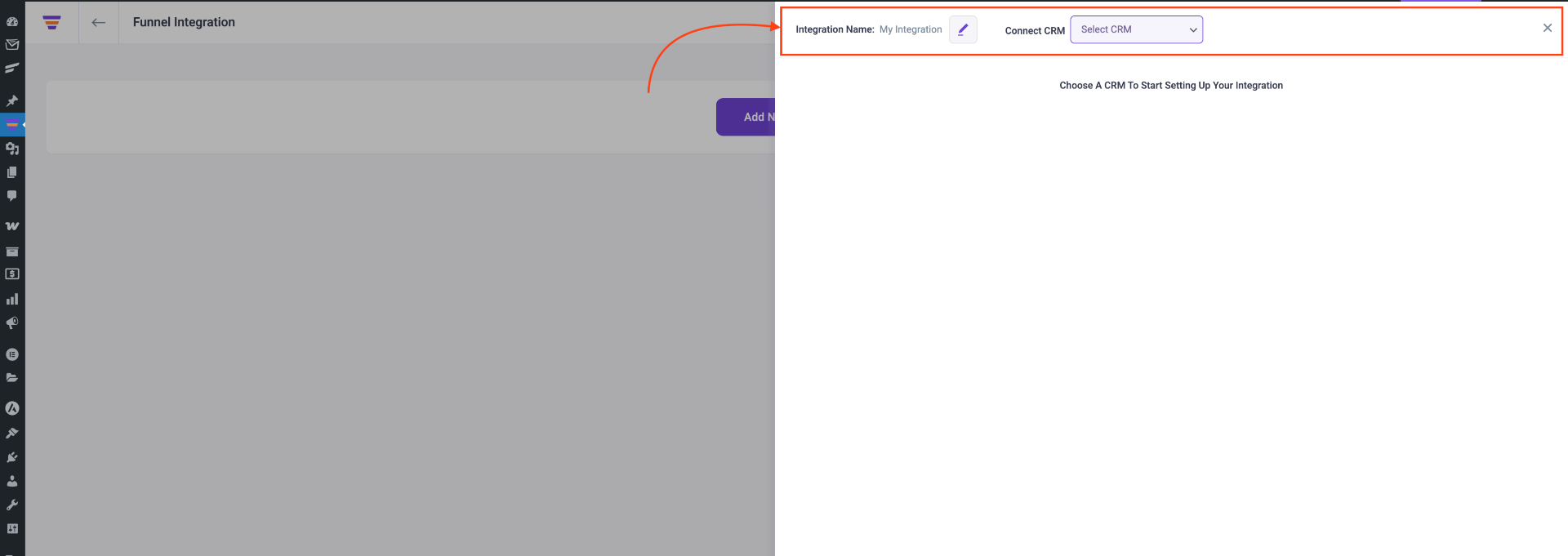Open the Fluent Forms stripes sidebar icon
The image size is (1568, 556).
(12, 68)
